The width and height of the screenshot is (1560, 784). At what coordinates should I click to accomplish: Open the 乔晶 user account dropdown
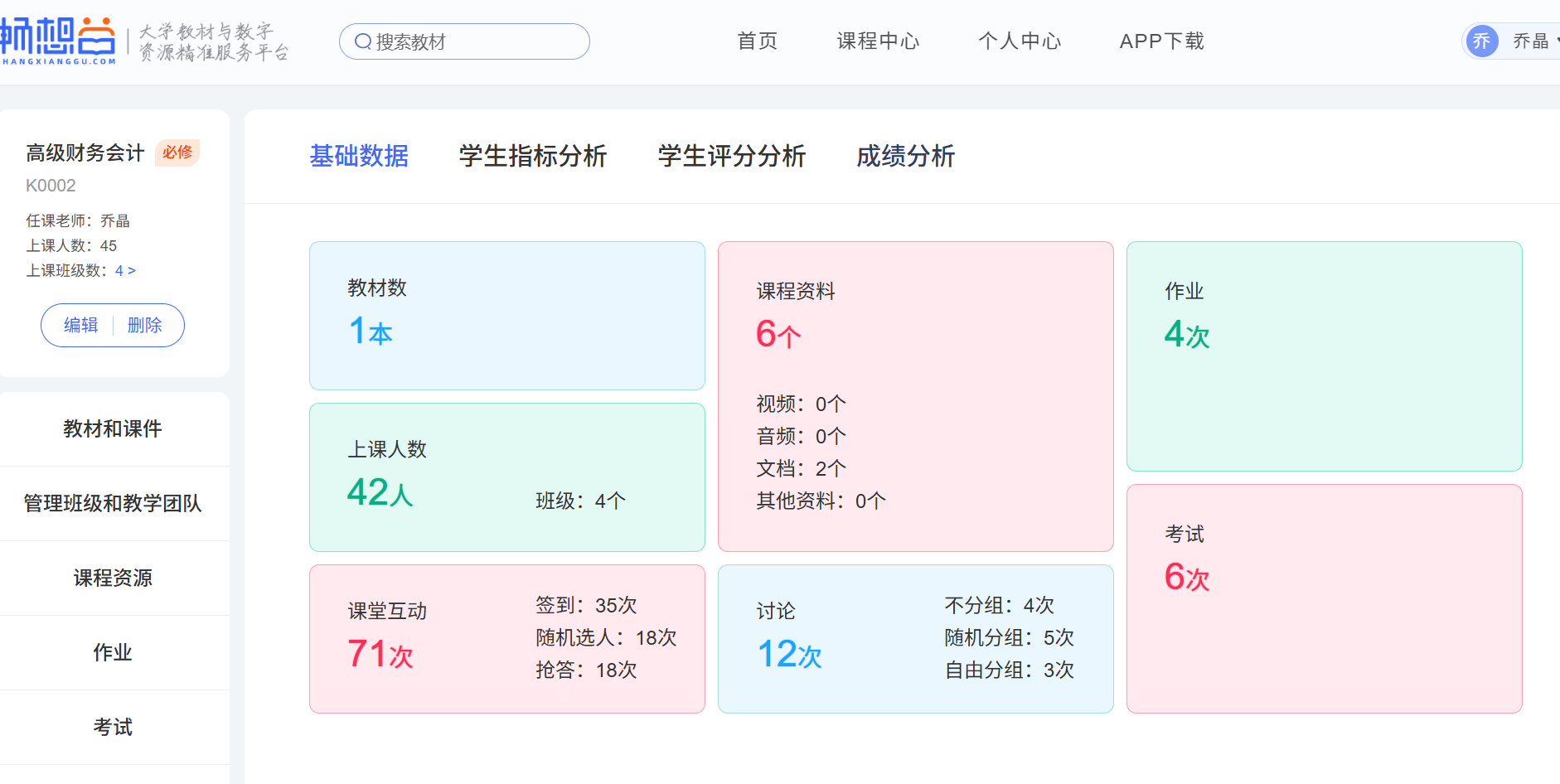tap(1533, 41)
